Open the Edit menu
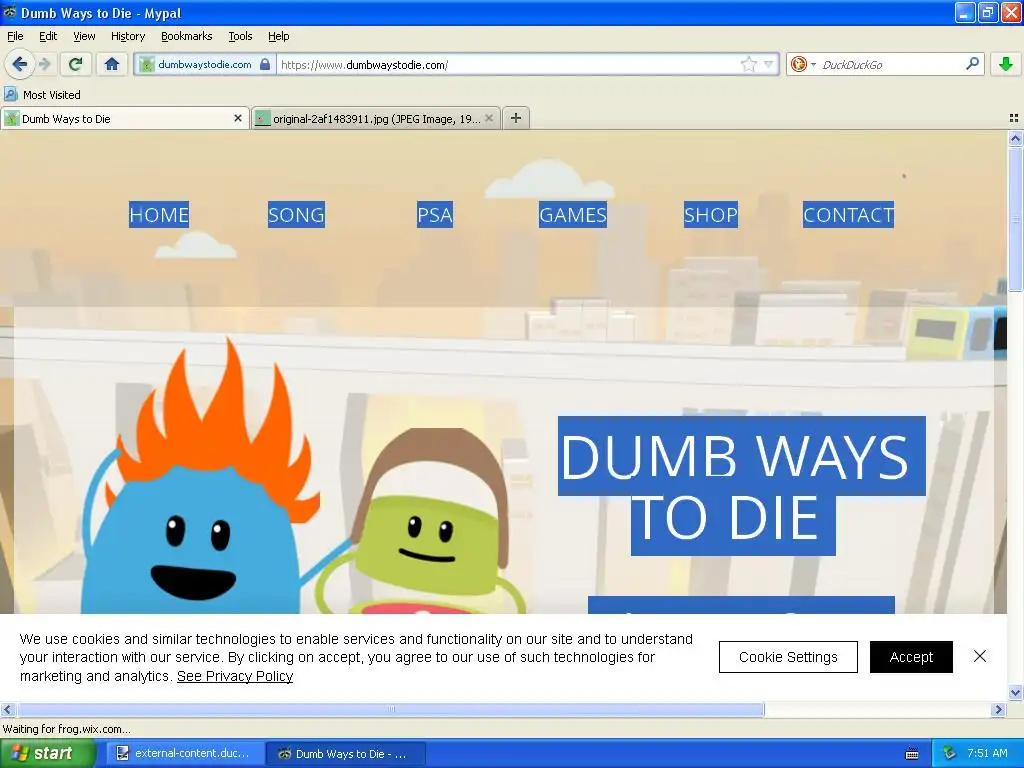1024x768 pixels. tap(48, 36)
